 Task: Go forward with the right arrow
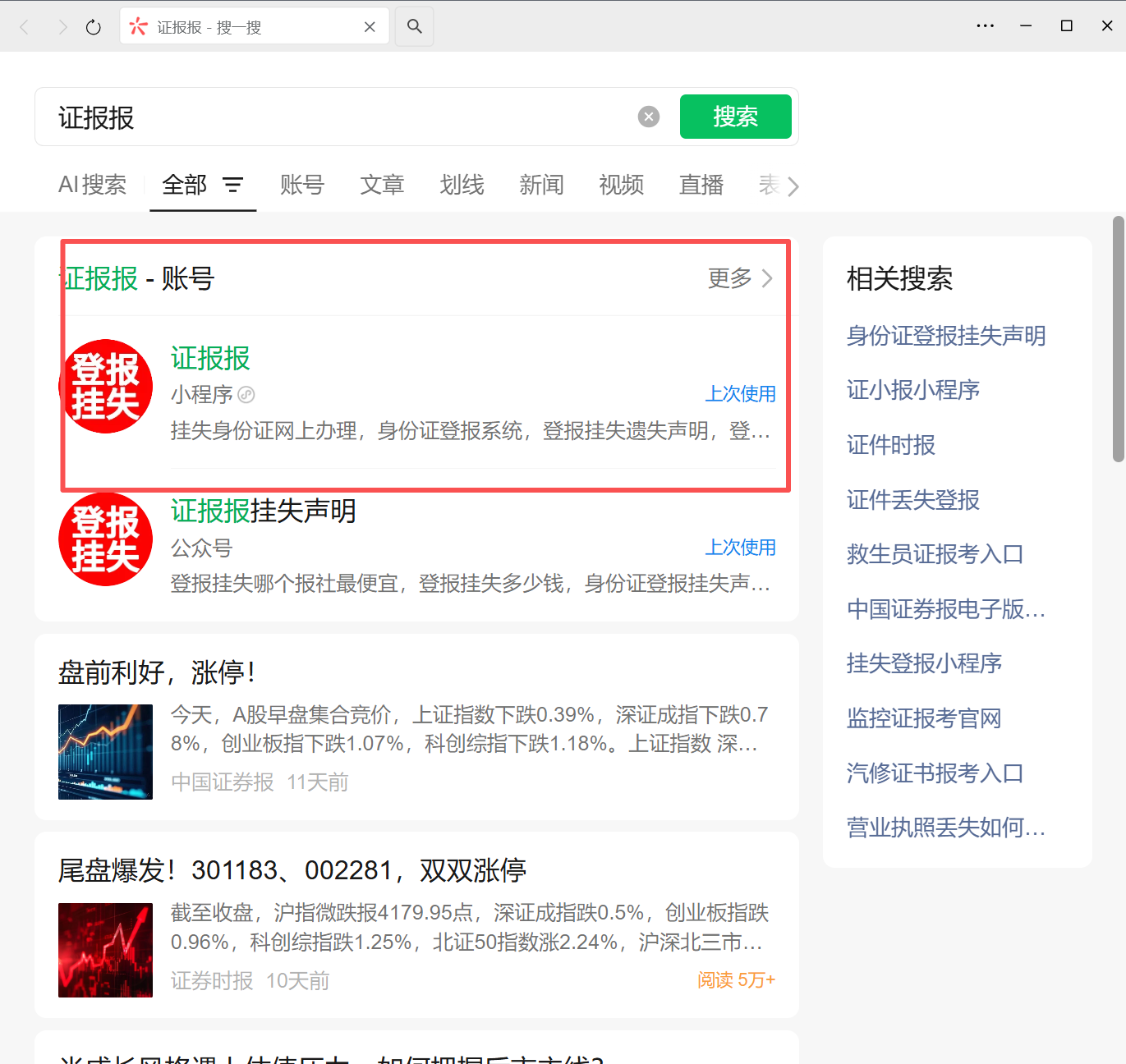point(62,27)
